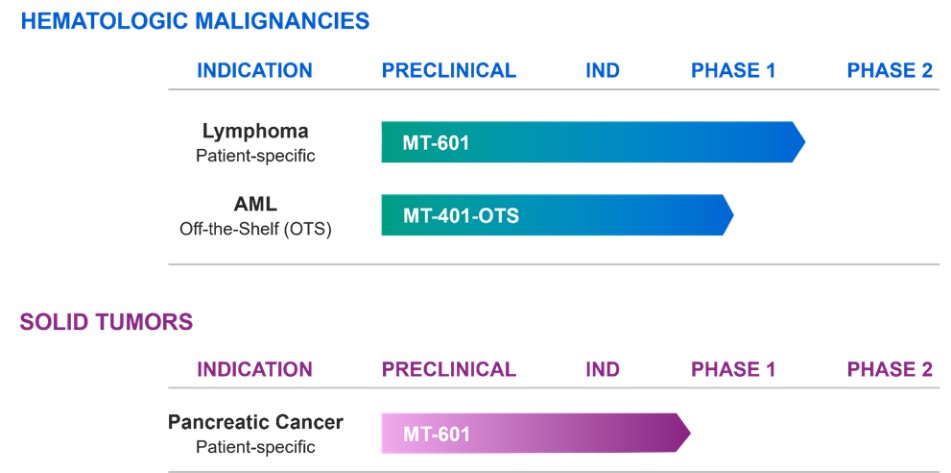This screenshot has height=473, width=951.
Task: Select the Indication header under Solid Tumors
Action: point(254,369)
